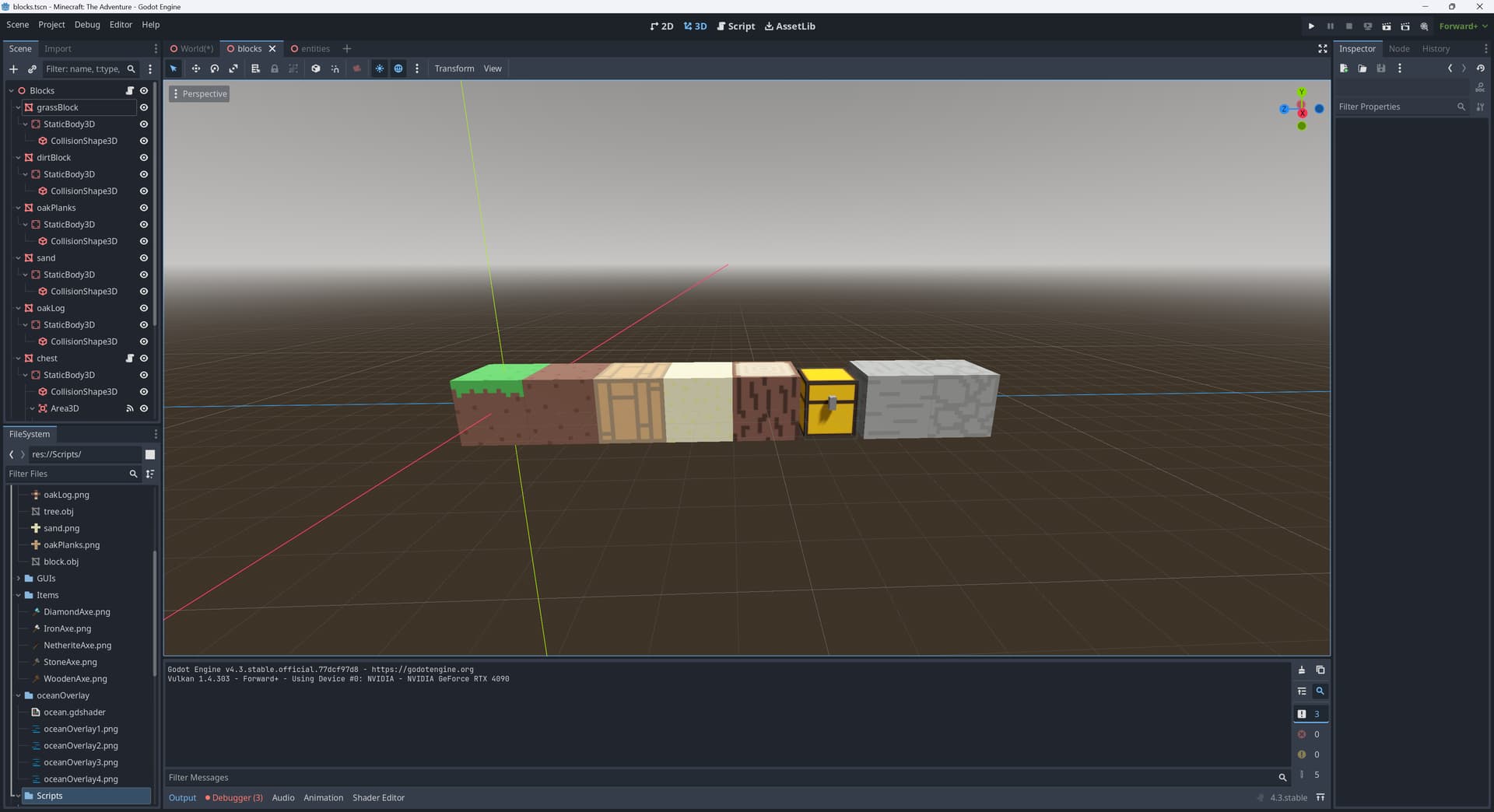This screenshot has height=812, width=1494.
Task: Toggle Use Local Space cube icon
Action: [x=316, y=68]
